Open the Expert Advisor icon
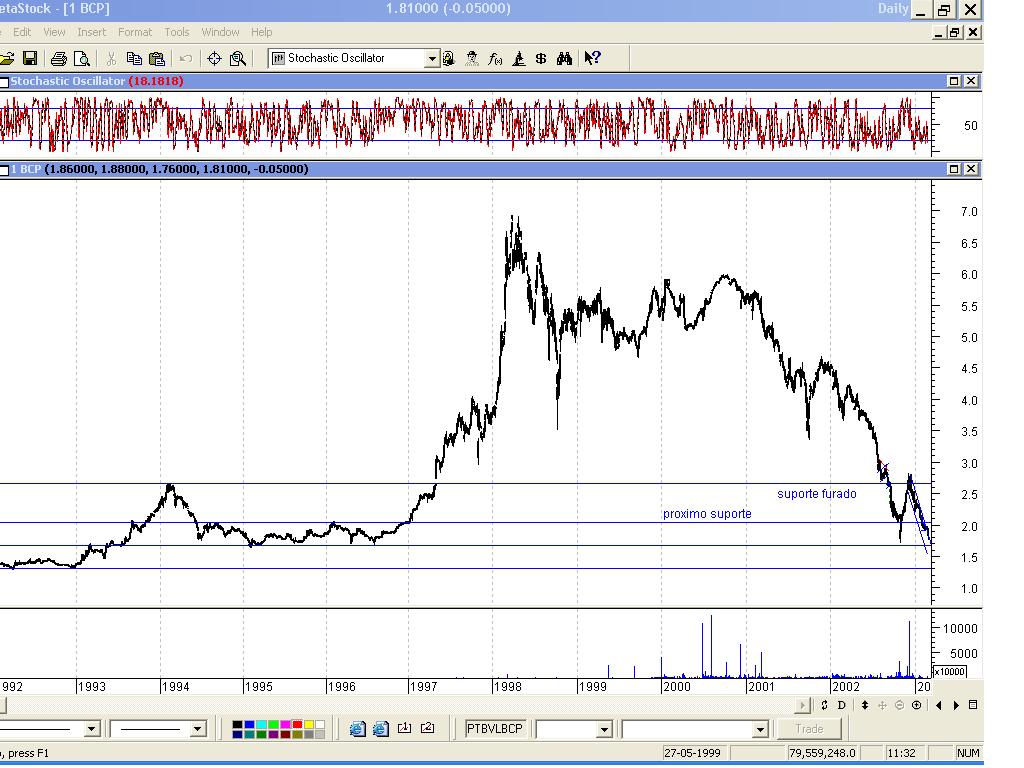This screenshot has height=768, width=1024. 449,59
